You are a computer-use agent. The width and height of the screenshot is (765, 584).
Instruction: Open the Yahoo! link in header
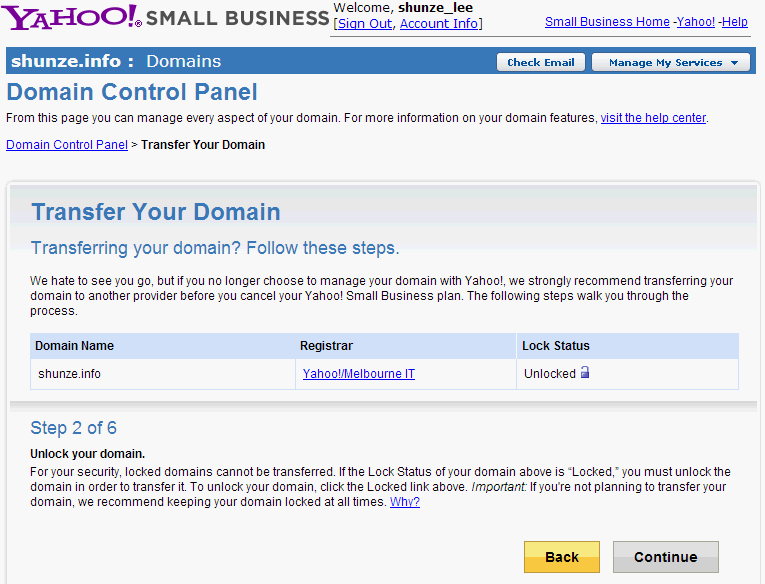696,22
